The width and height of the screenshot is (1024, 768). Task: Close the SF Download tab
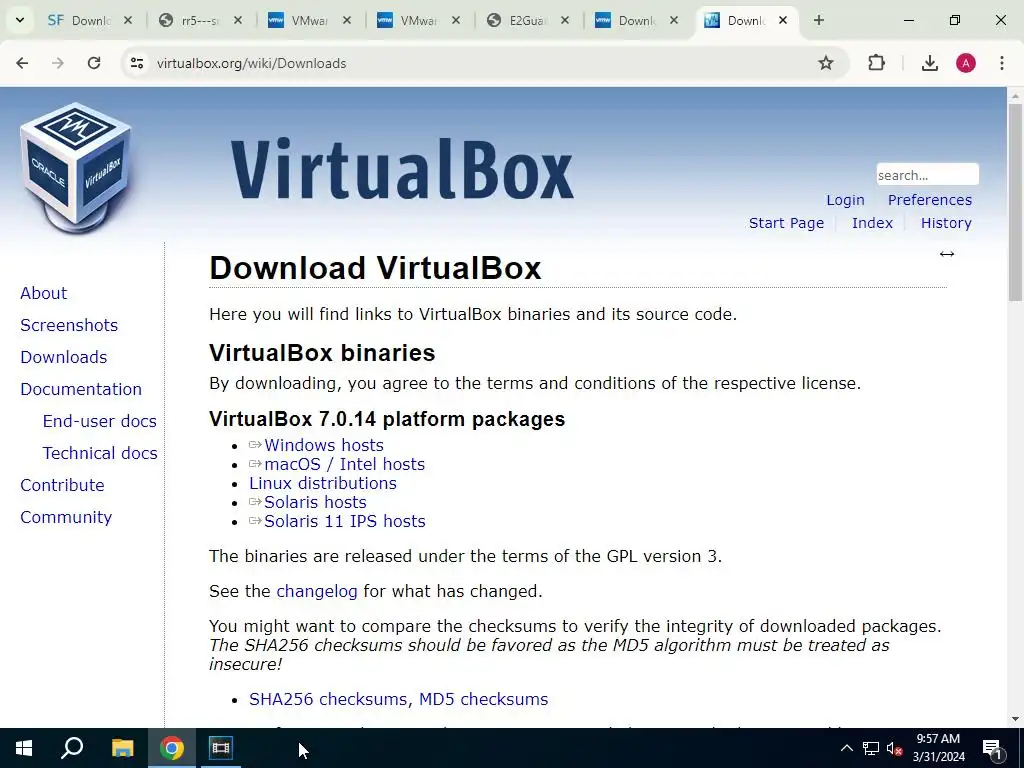[x=128, y=20]
